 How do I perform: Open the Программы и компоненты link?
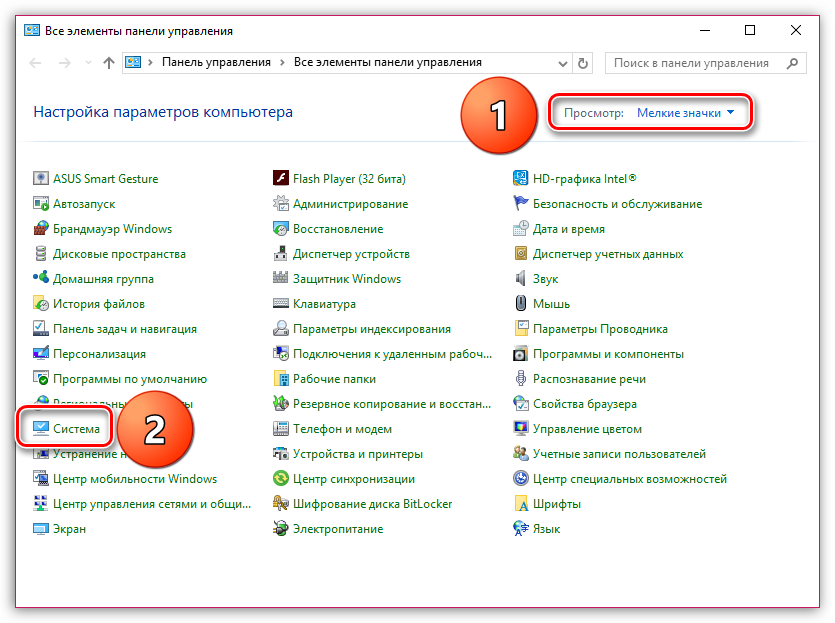click(608, 354)
